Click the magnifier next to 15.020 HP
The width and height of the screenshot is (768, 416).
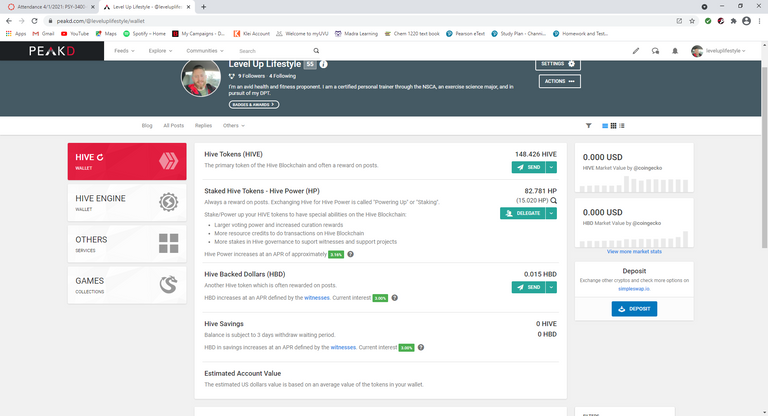[x=553, y=200]
